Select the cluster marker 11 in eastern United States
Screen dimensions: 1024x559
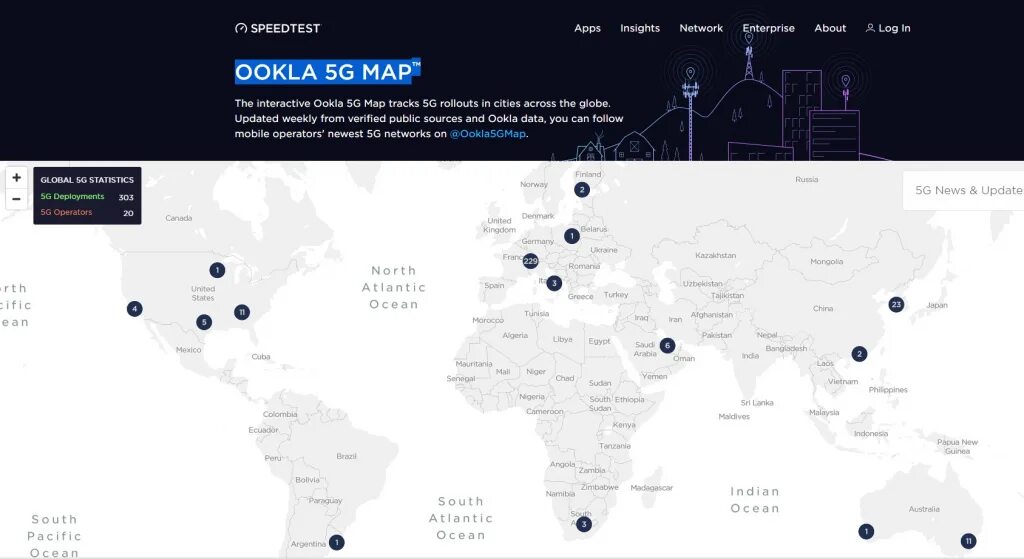click(x=242, y=312)
